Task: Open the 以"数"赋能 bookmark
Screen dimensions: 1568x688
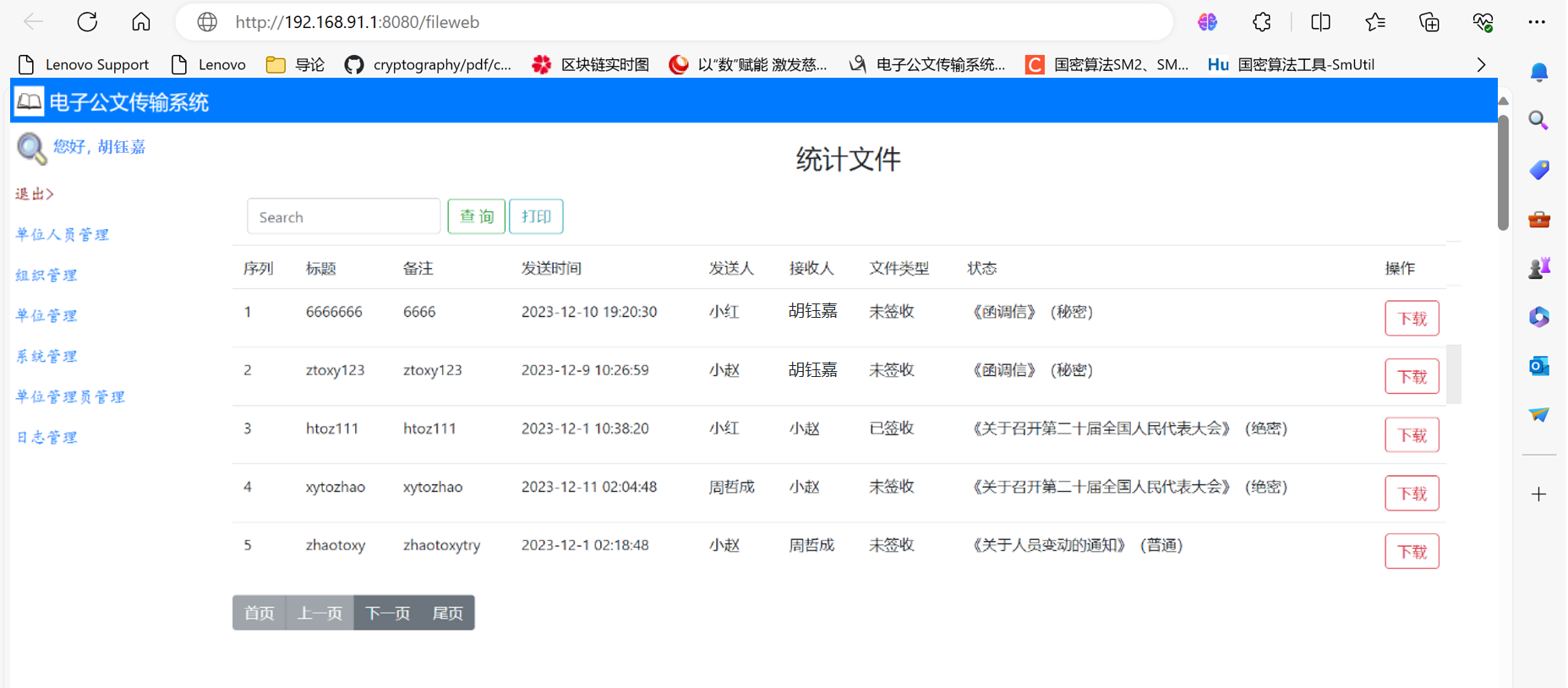Action: (x=748, y=64)
